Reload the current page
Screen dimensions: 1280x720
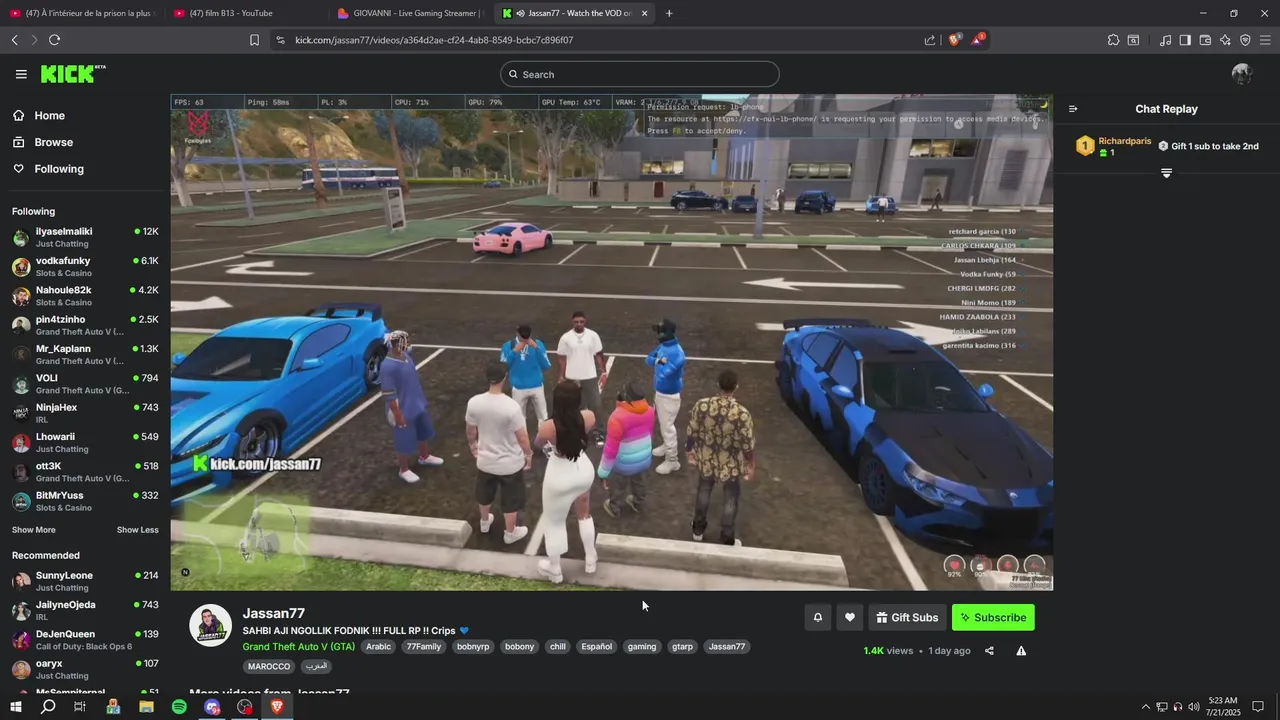pos(54,40)
